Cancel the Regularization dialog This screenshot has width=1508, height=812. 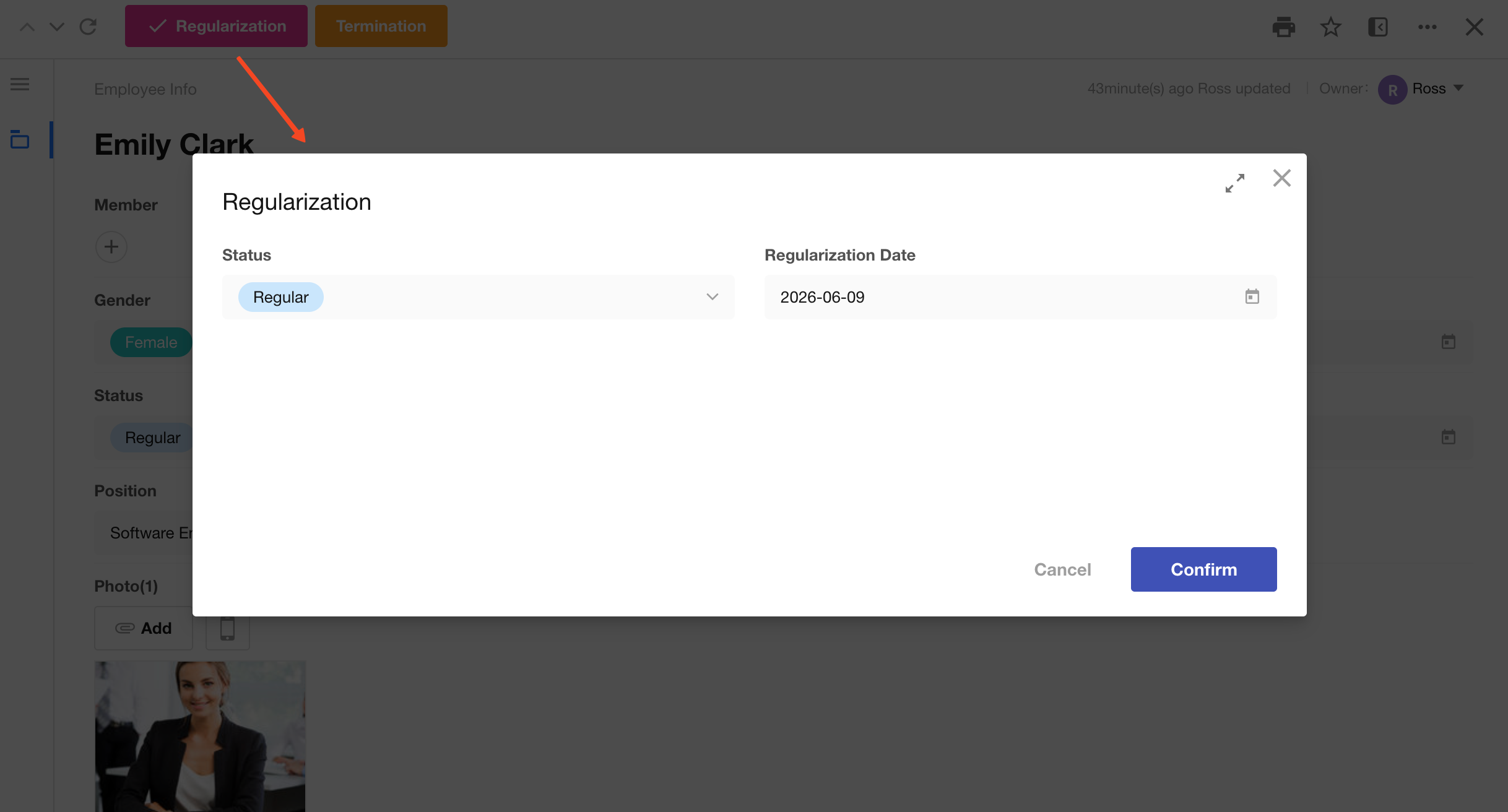(1062, 569)
